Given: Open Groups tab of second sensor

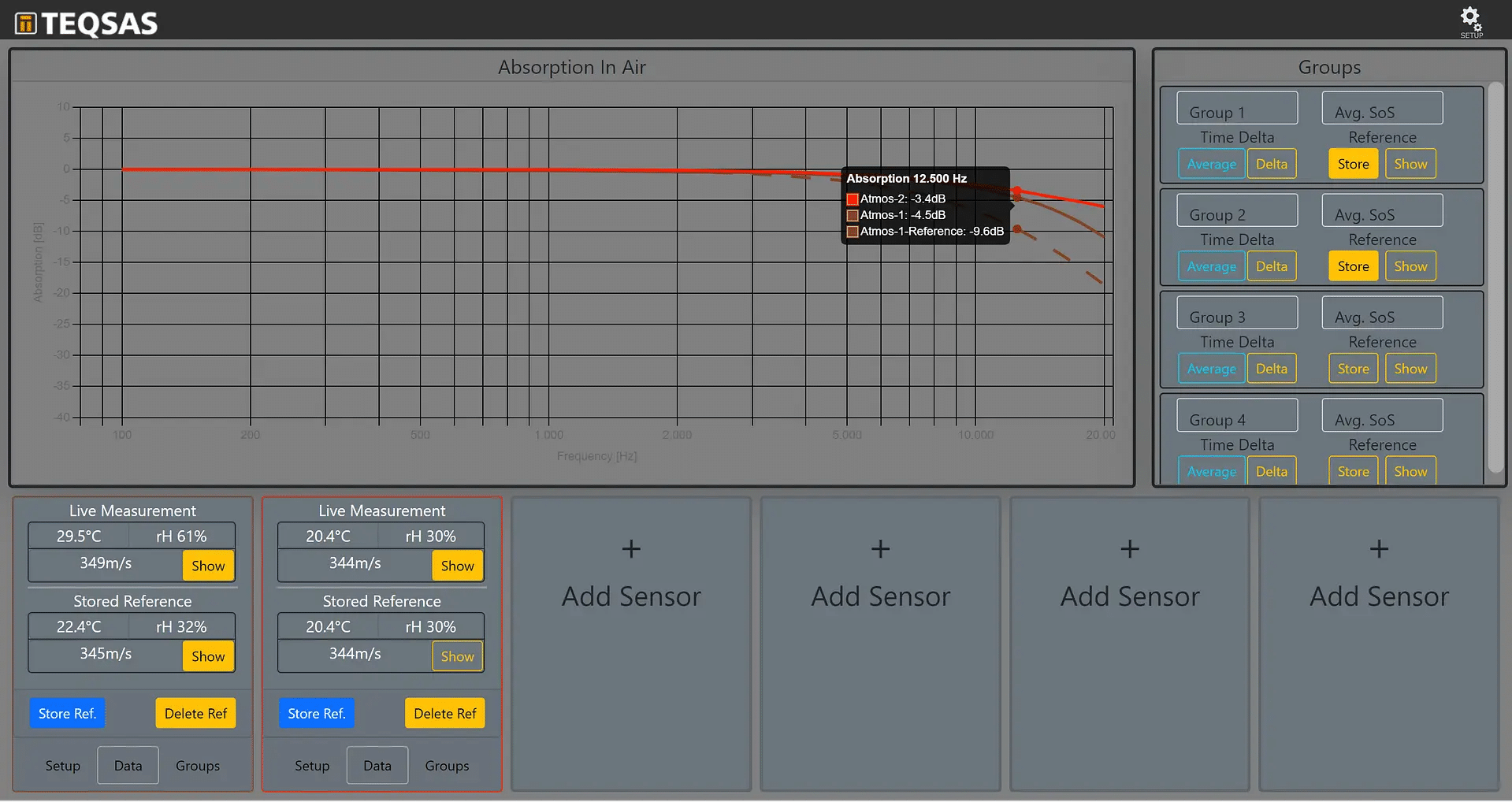Looking at the screenshot, I should 447,766.
